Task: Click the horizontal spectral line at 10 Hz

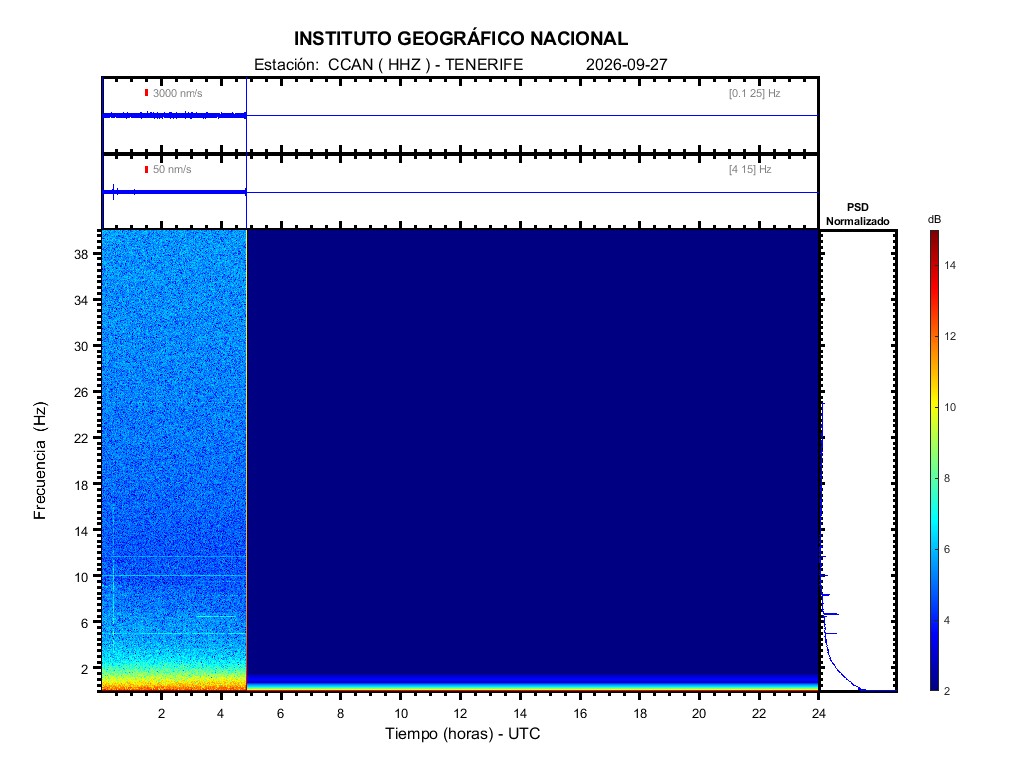Action: tap(174, 575)
